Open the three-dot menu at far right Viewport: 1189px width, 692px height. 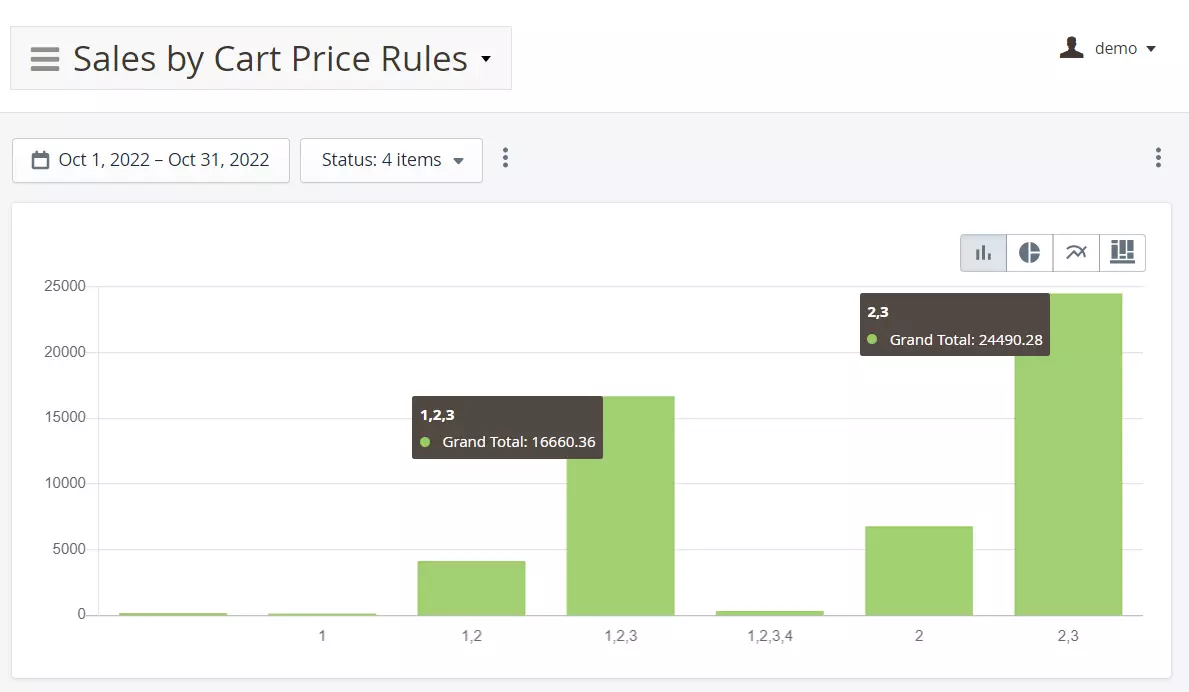coord(1158,158)
